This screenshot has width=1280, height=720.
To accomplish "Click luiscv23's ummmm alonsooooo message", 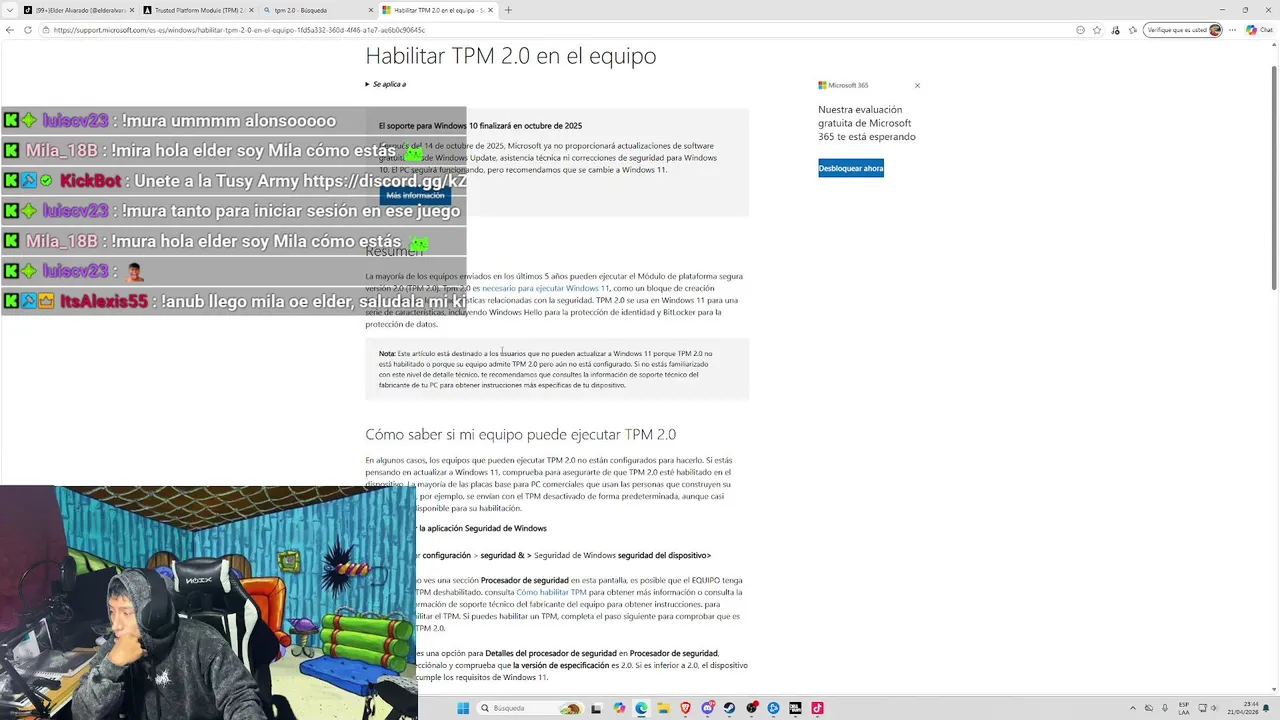I will 234,121.
